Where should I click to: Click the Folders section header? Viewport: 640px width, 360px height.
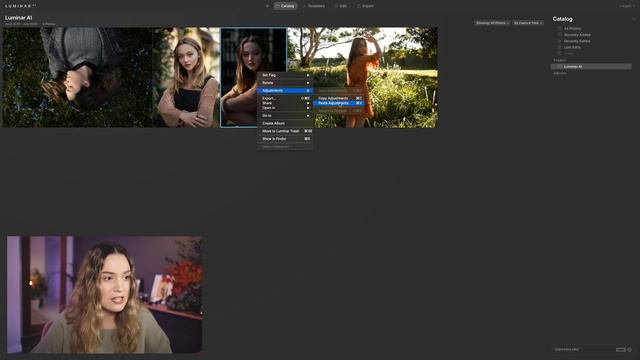[560, 60]
